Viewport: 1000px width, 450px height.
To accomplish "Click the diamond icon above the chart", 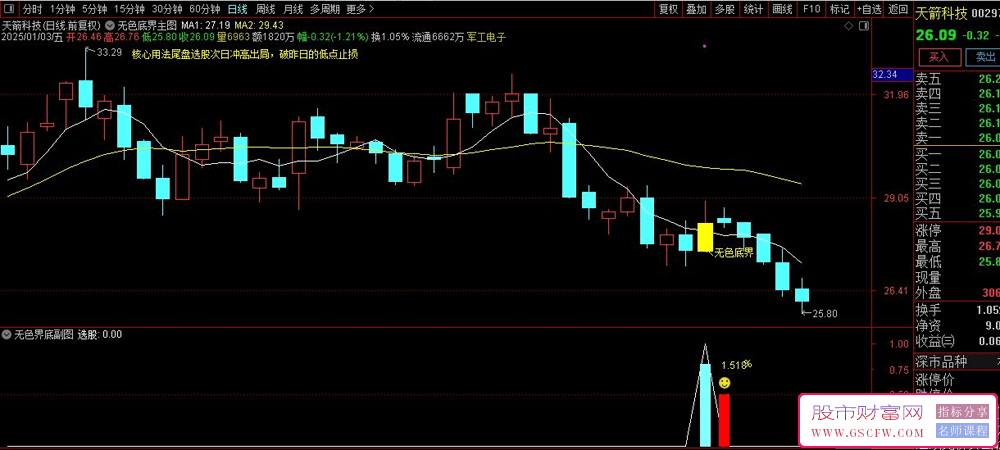I will point(848,26).
